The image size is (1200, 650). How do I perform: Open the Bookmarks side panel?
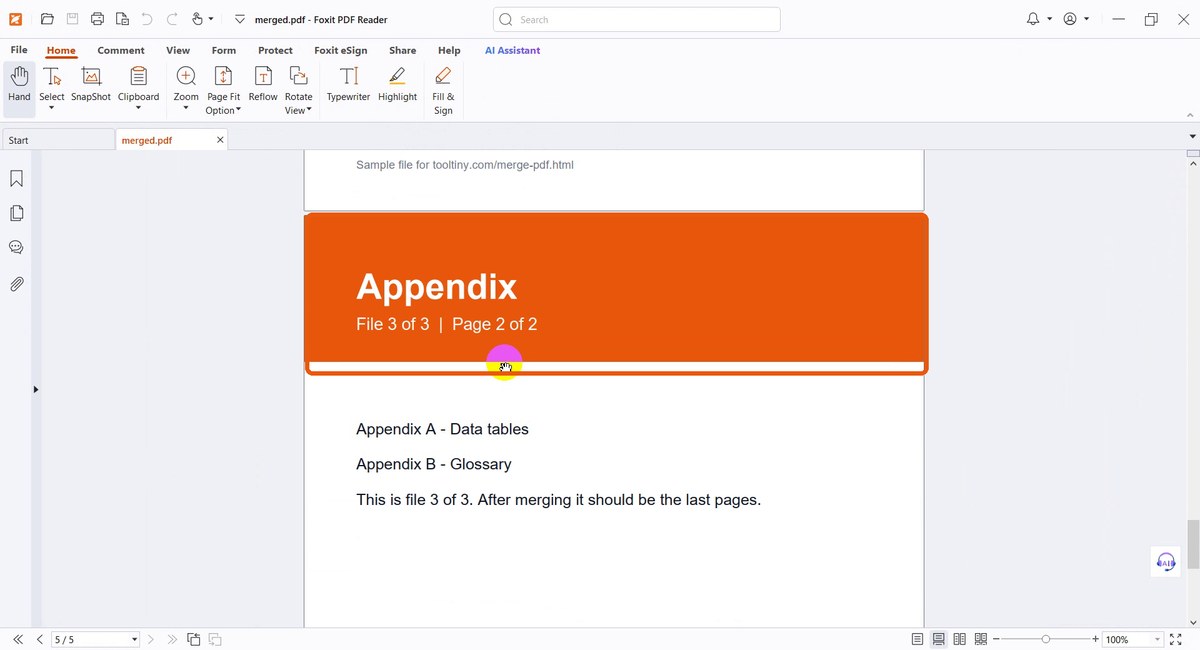[17, 179]
